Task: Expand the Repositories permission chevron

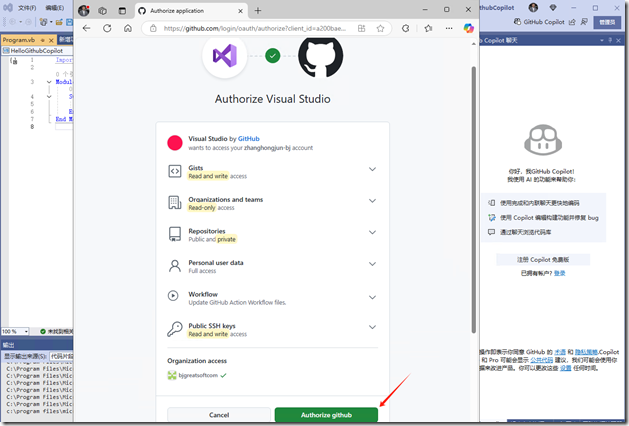Action: pyautogui.click(x=372, y=232)
